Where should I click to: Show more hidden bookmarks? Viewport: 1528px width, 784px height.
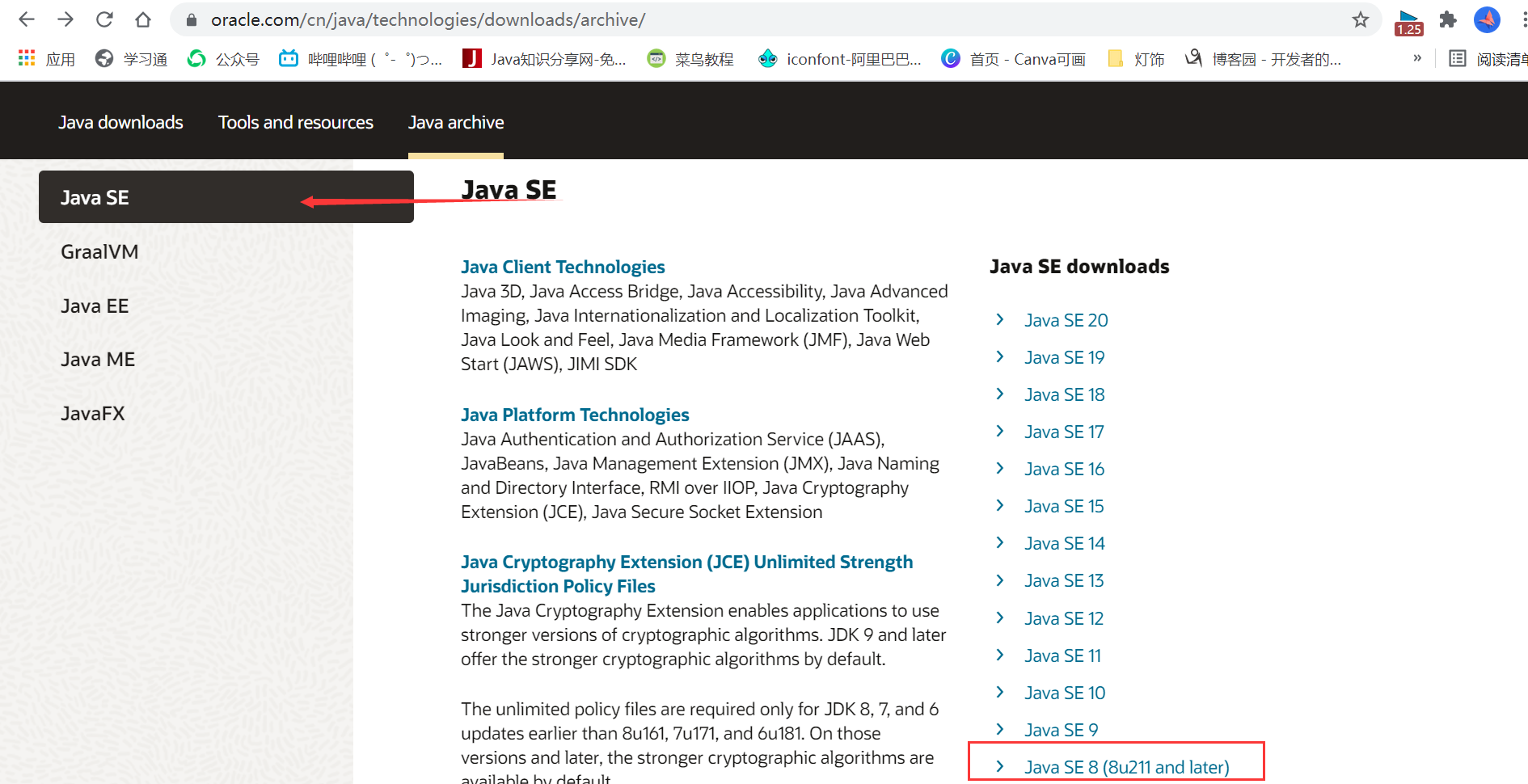[1417, 58]
